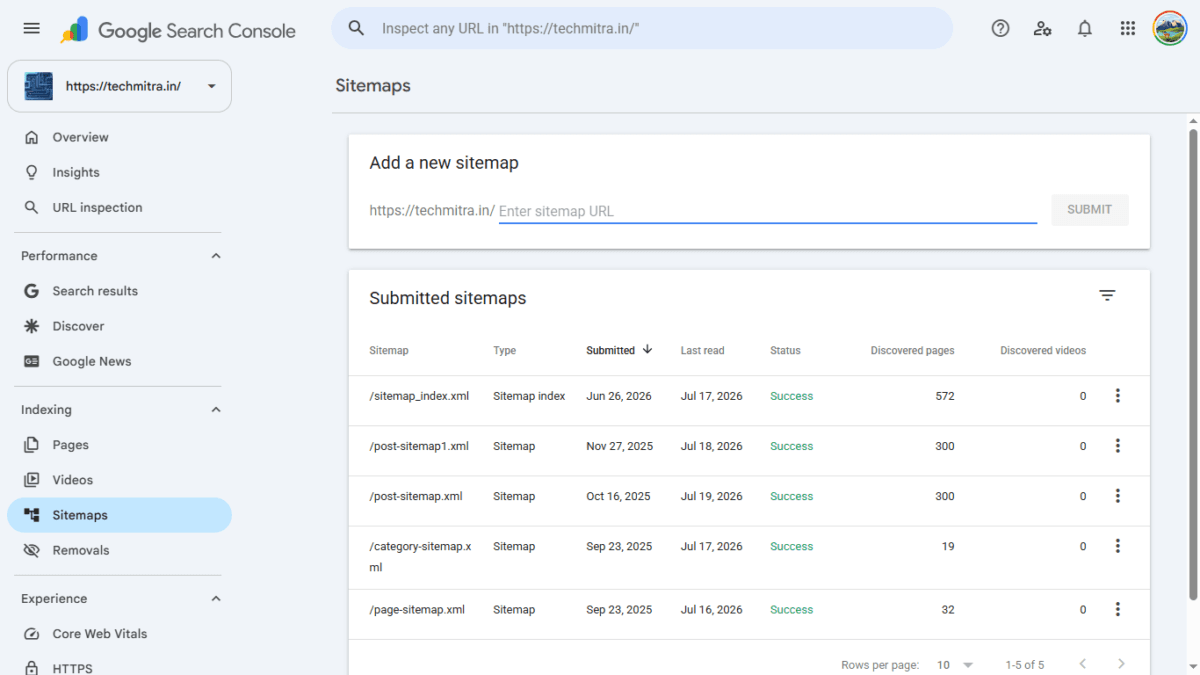Open notifications bell
Image resolution: width=1200 pixels, height=675 pixels.
[1085, 29]
